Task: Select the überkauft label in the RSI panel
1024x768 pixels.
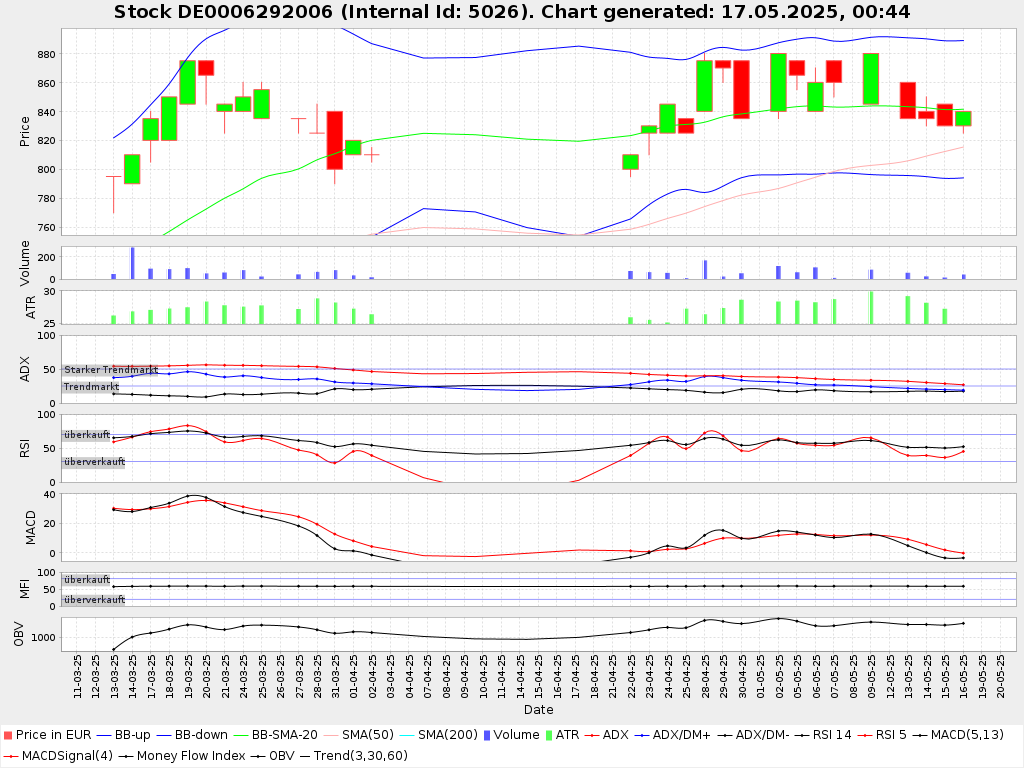Action: (87, 434)
